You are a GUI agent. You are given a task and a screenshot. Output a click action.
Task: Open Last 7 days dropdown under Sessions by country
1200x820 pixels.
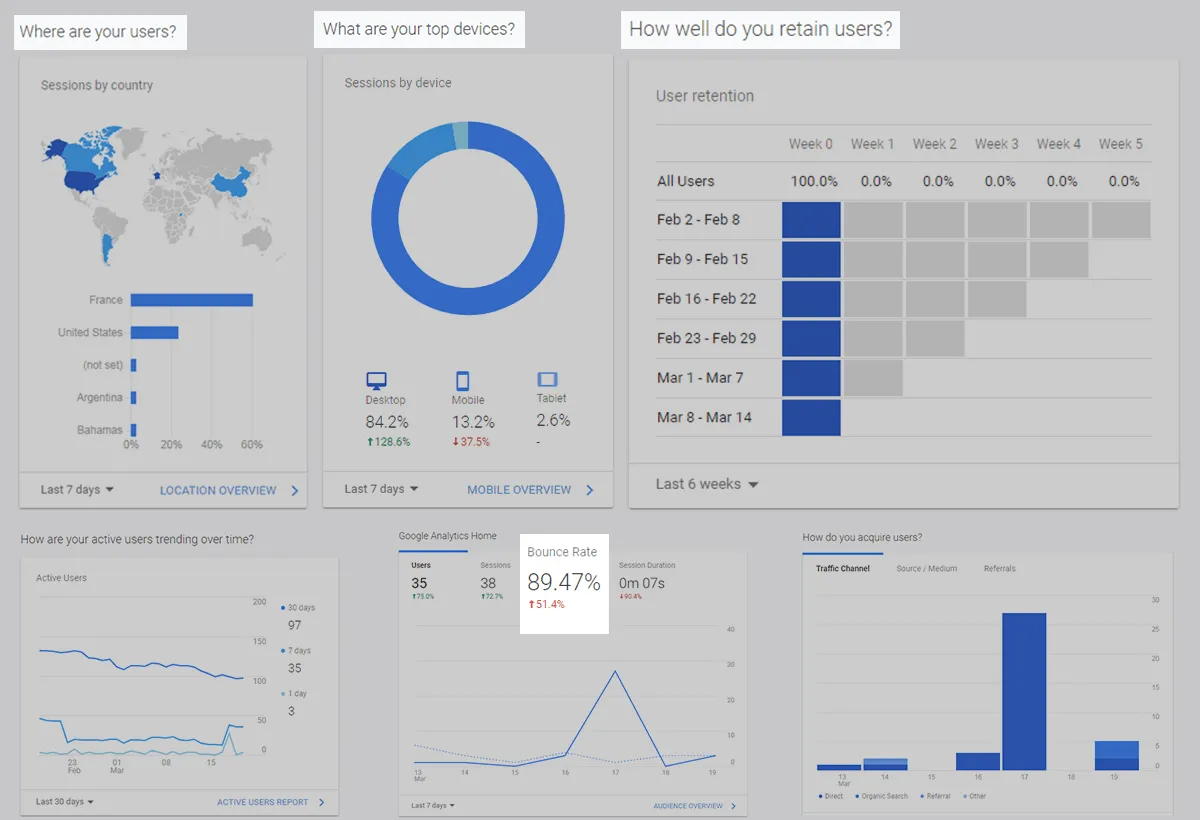pyautogui.click(x=77, y=490)
